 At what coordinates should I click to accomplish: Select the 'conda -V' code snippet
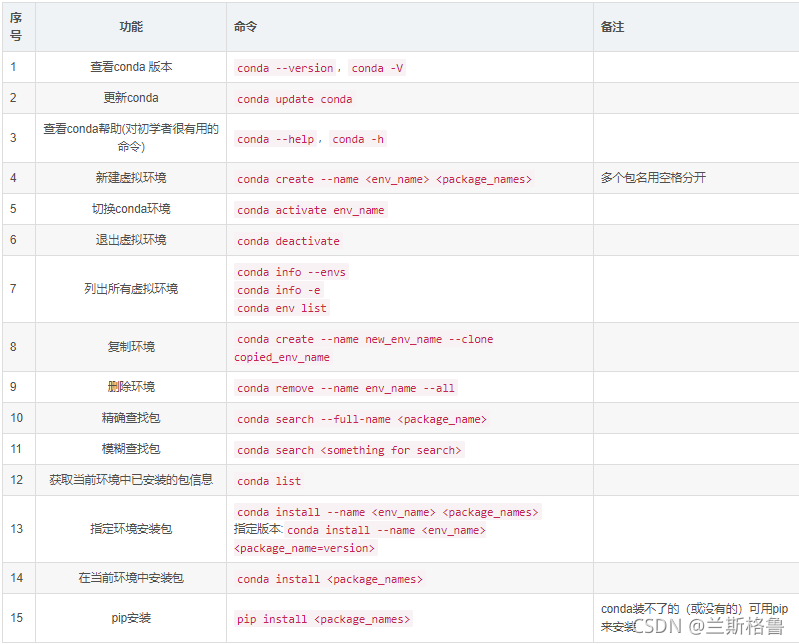(377, 68)
